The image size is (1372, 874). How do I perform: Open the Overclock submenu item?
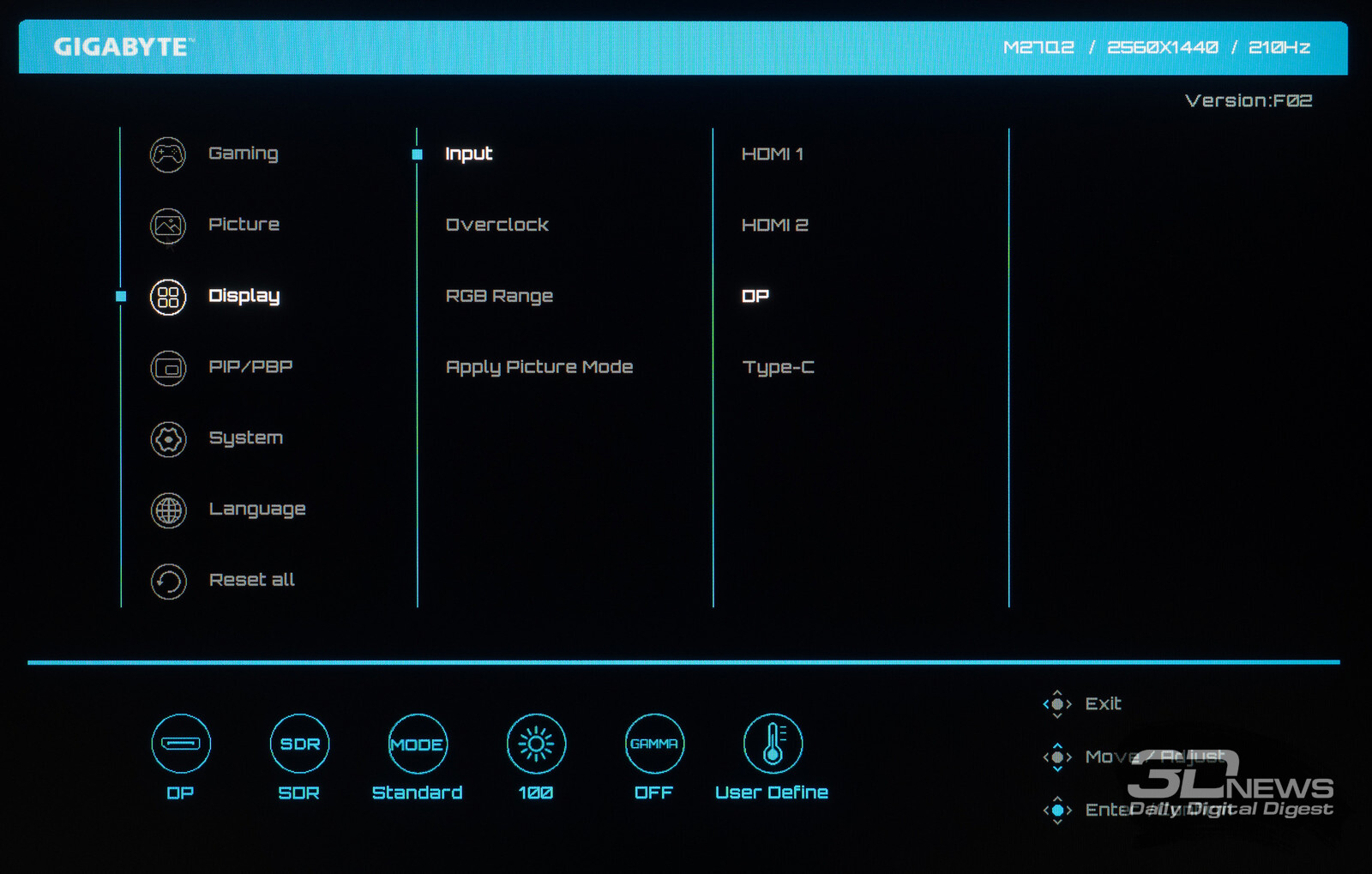point(496,226)
